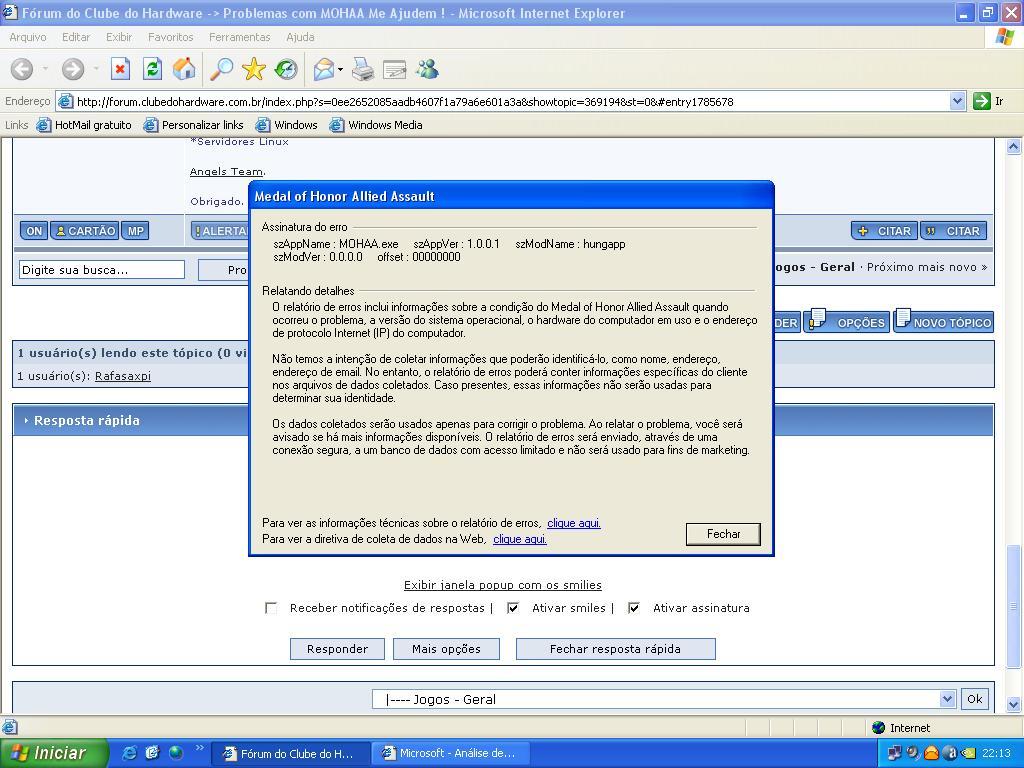Click the Angels Team link
The height and width of the screenshot is (768, 1024).
pos(227,172)
